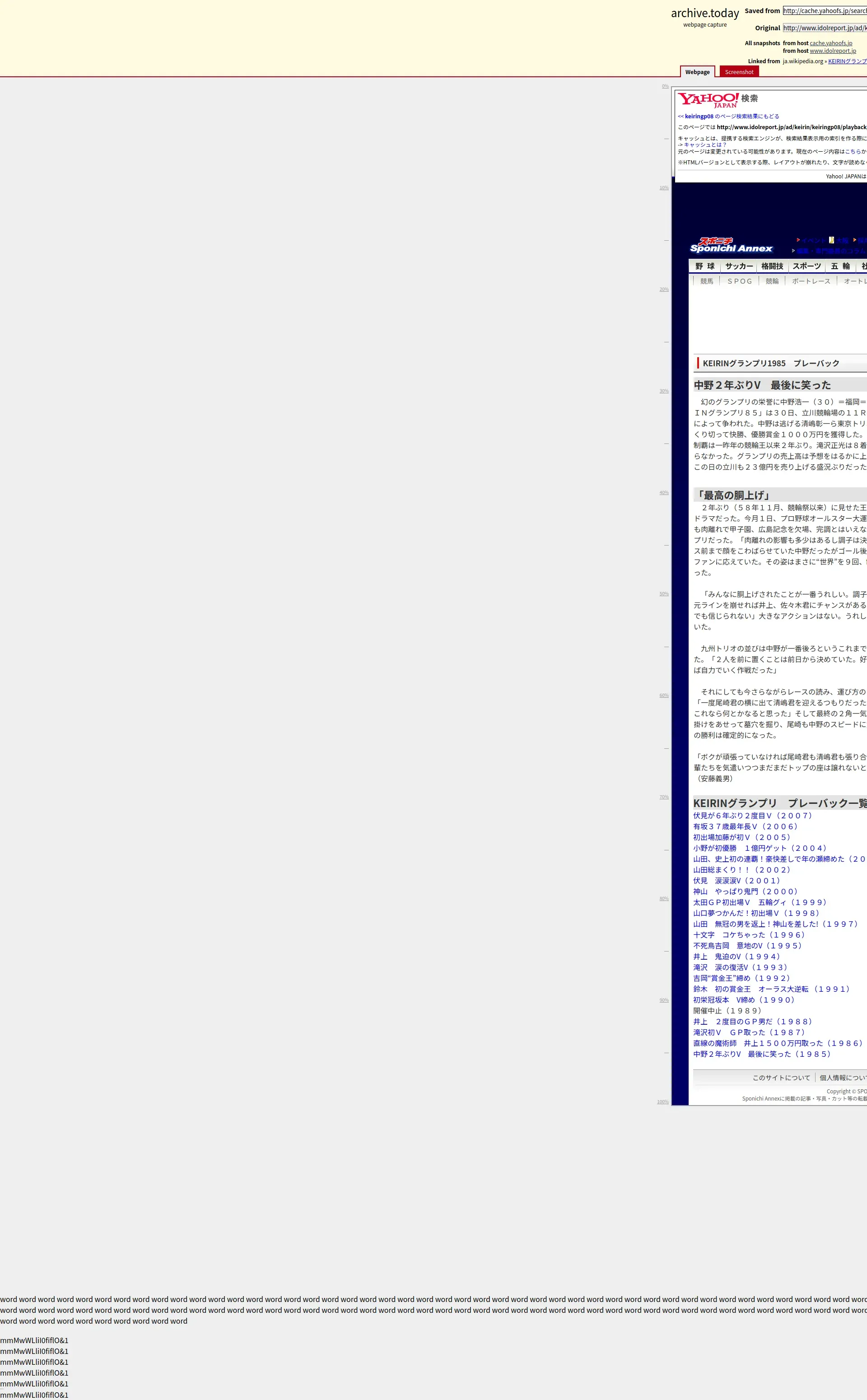Open 初出場加藤が初Ｖ（２００５） playback link
This screenshot has height=1400, width=867.
coord(743,837)
